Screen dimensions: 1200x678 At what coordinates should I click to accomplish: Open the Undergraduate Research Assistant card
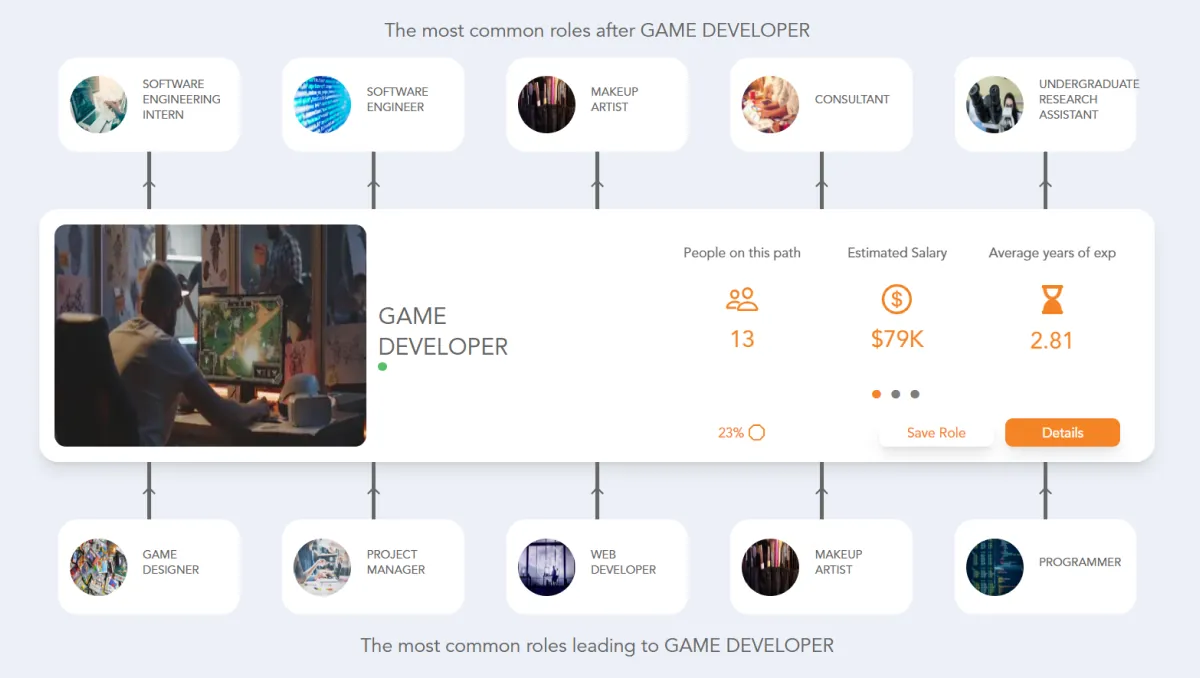tap(1044, 104)
